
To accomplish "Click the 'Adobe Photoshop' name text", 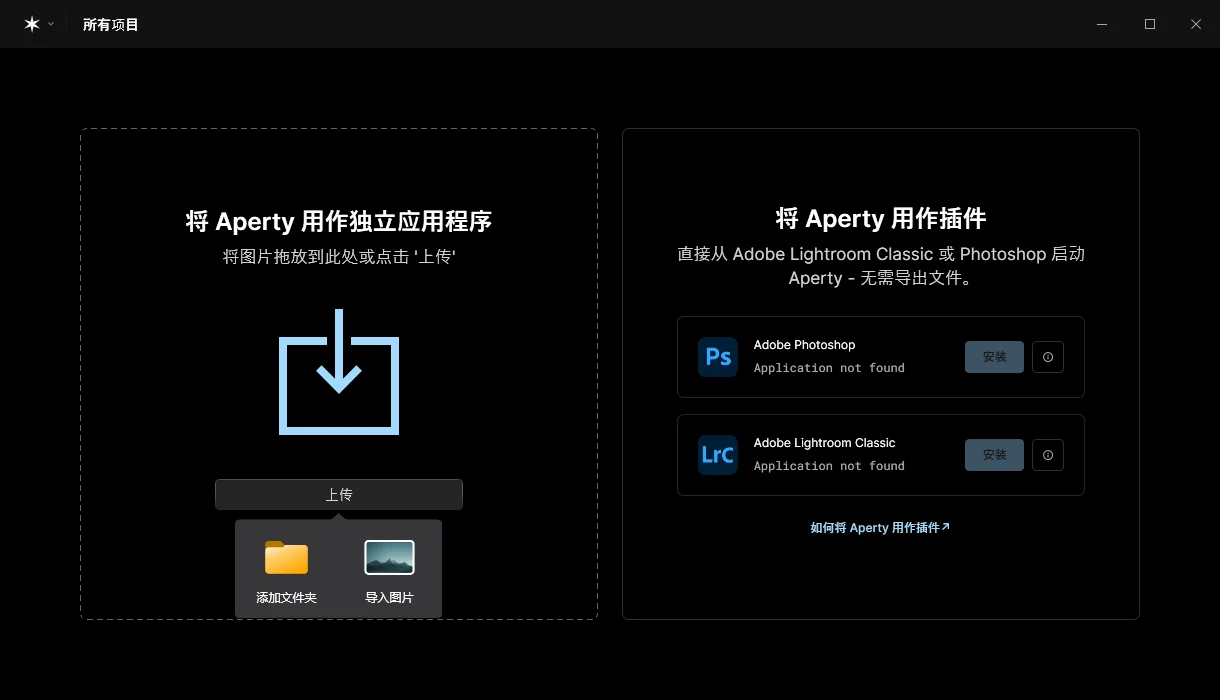I will [x=804, y=345].
